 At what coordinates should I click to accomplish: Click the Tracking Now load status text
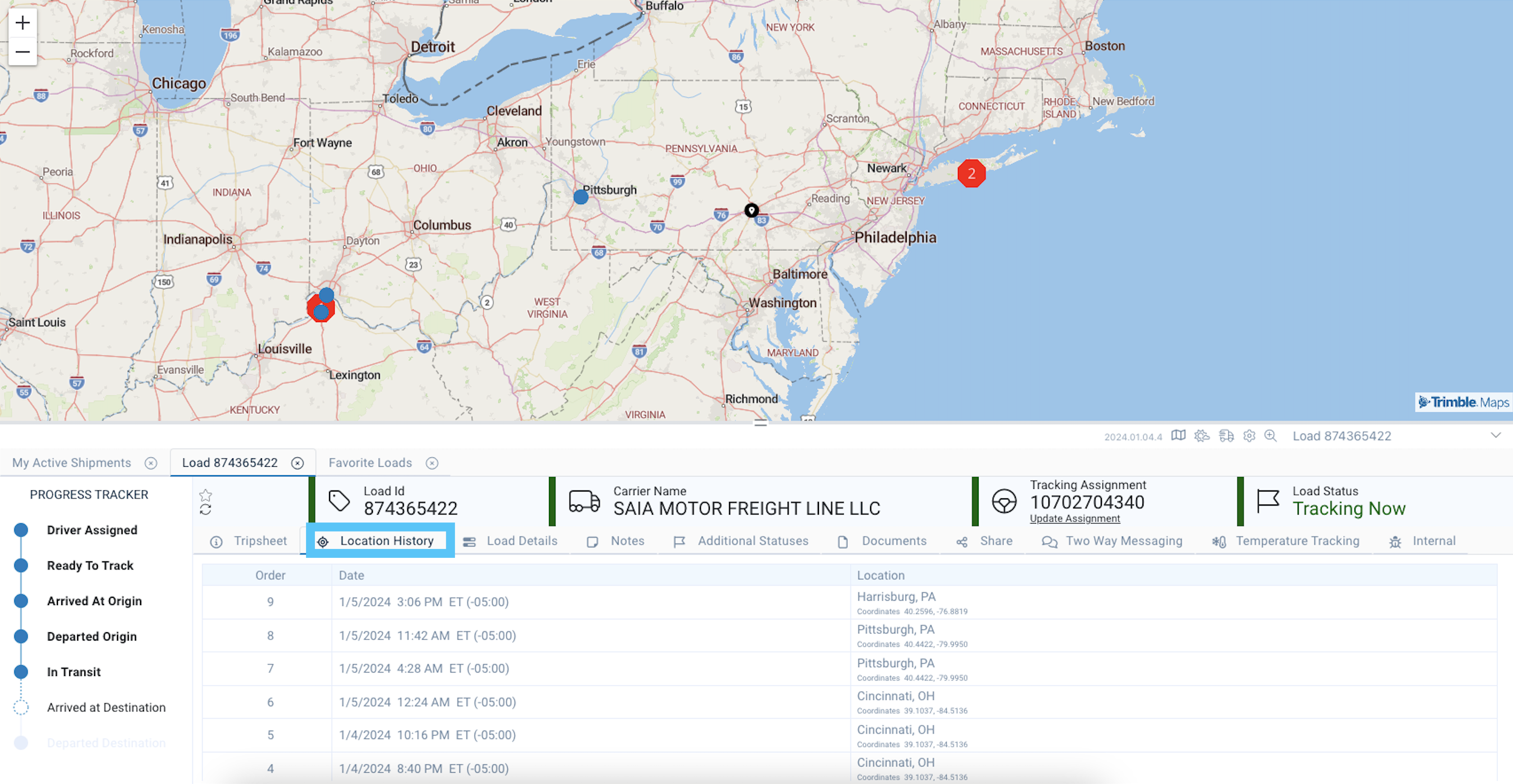(1349, 508)
